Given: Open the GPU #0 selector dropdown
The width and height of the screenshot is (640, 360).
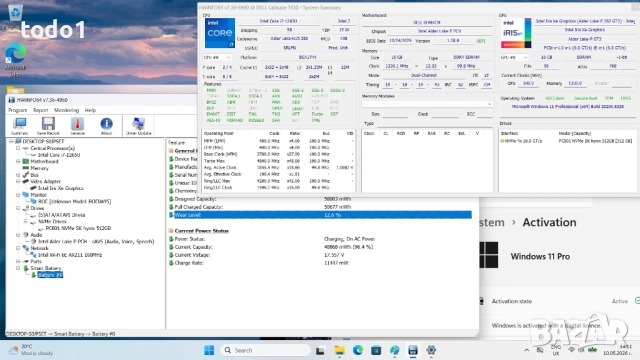Looking at the screenshot, I should click(514, 58).
